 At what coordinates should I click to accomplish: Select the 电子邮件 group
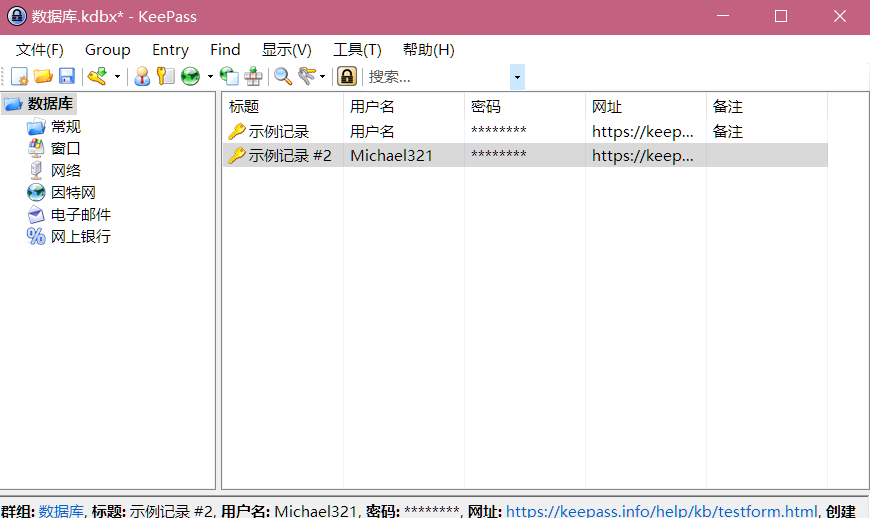[x=80, y=215]
